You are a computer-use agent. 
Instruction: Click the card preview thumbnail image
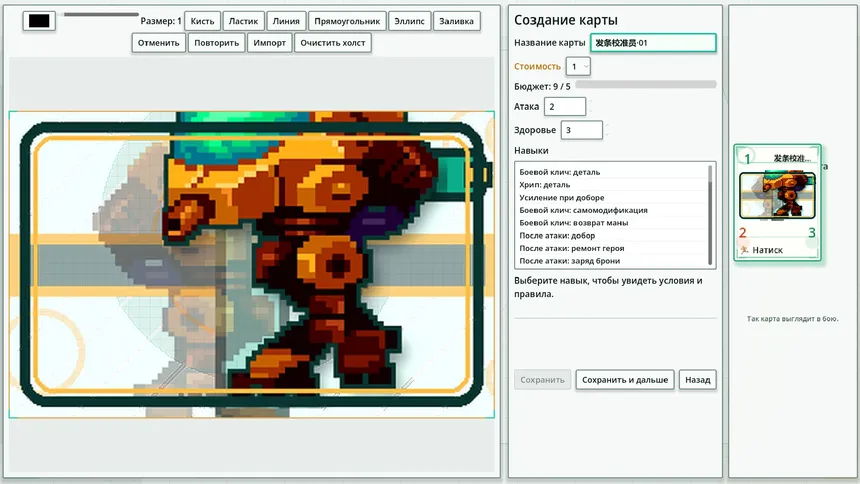pos(777,195)
